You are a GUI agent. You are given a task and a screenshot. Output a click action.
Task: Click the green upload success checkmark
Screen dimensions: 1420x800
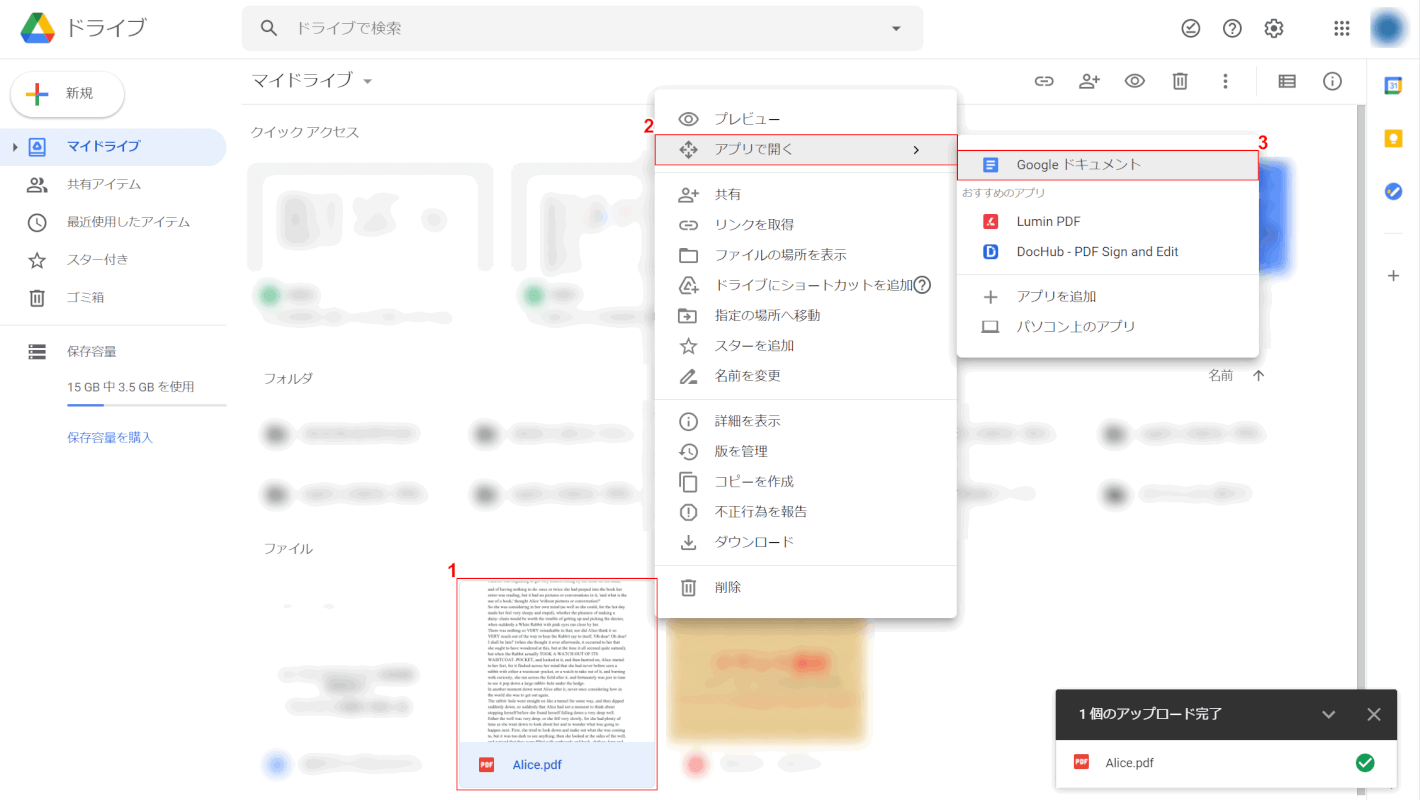1364,763
